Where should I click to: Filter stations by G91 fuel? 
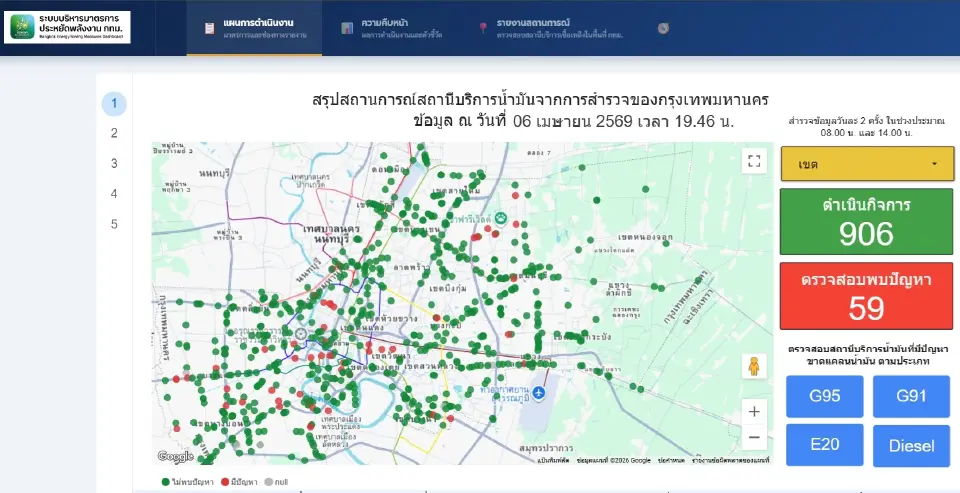click(912, 396)
